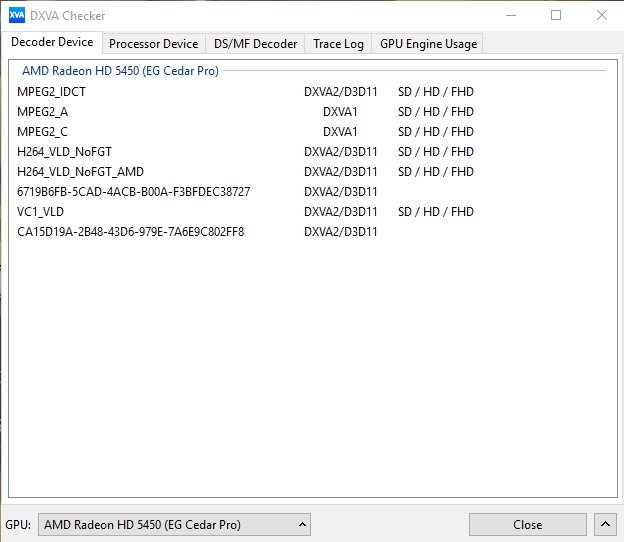Select the 6719B6FB GUID decoder entry
Screen dimensions: 624x542
pyautogui.click(x=133, y=192)
